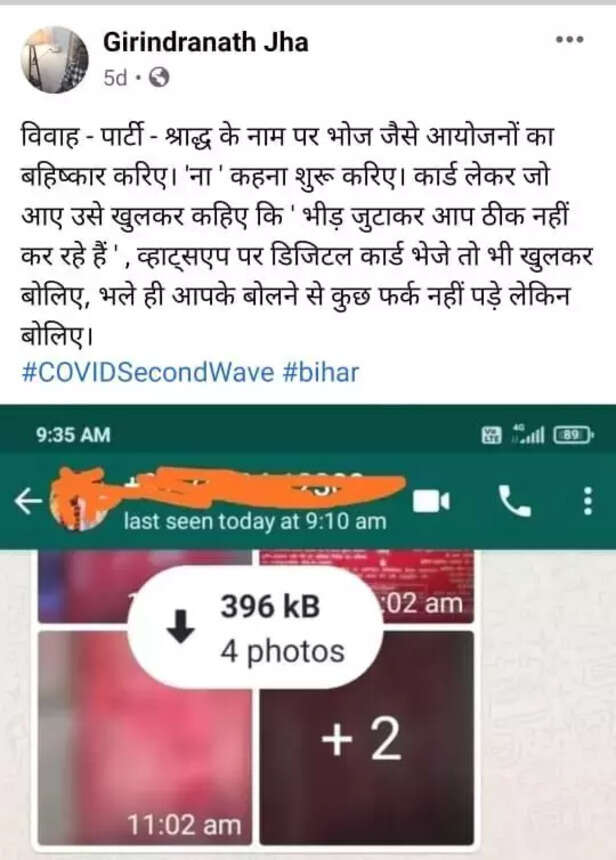Follow the #bihar hashtag
The width and height of the screenshot is (616, 860).
click(x=321, y=372)
